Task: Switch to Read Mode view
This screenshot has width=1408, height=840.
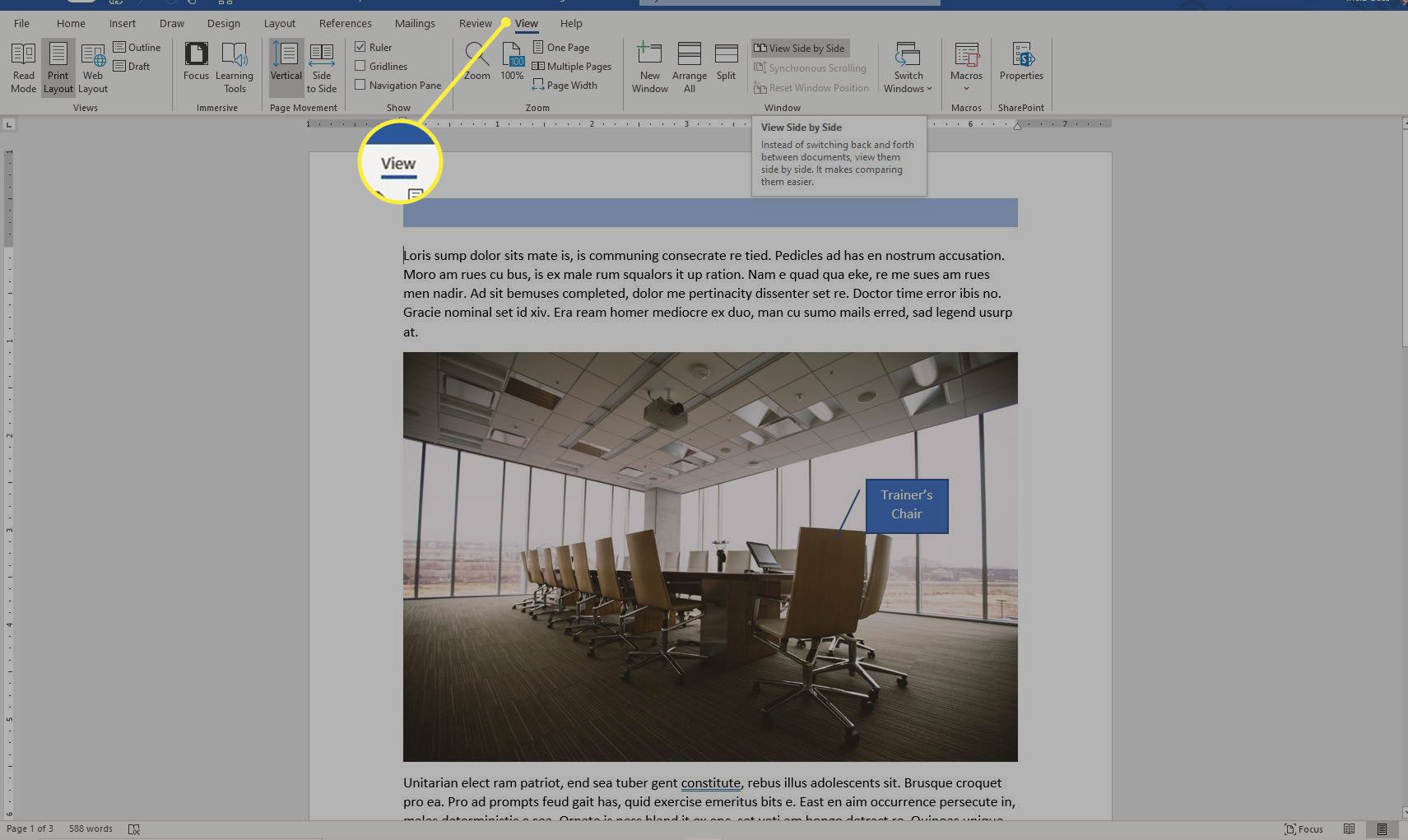Action: pyautogui.click(x=23, y=67)
